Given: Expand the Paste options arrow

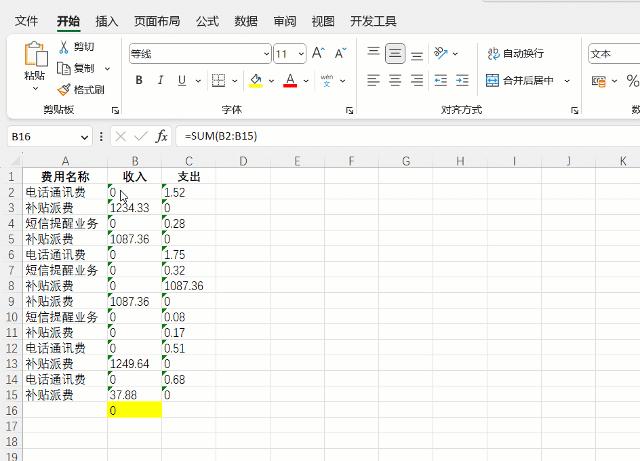Looking at the screenshot, I should point(36,89).
